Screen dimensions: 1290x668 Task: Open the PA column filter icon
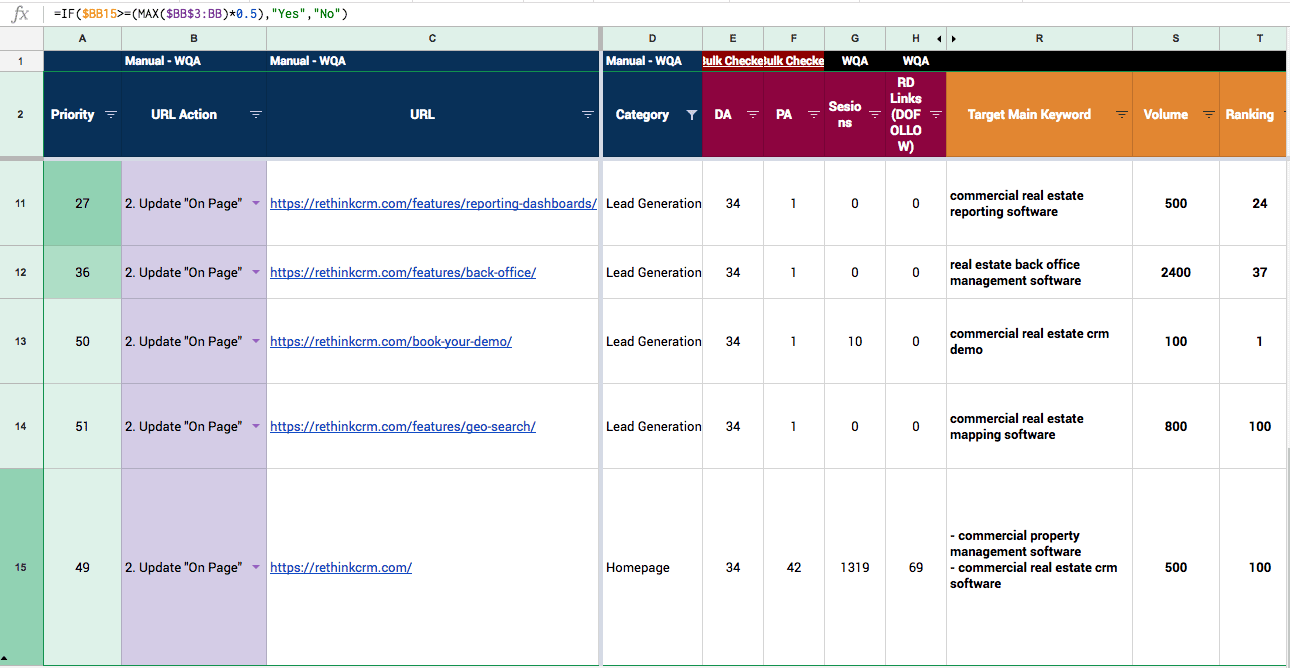[x=814, y=114]
